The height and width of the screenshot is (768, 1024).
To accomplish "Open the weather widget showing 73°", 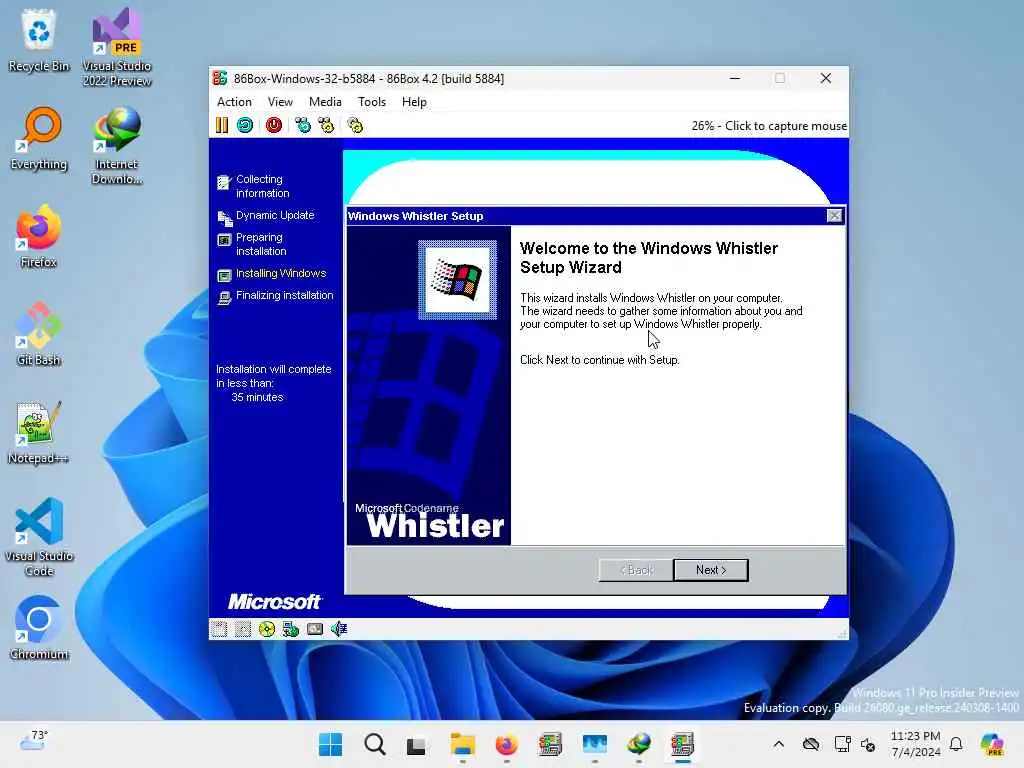I will 33,741.
